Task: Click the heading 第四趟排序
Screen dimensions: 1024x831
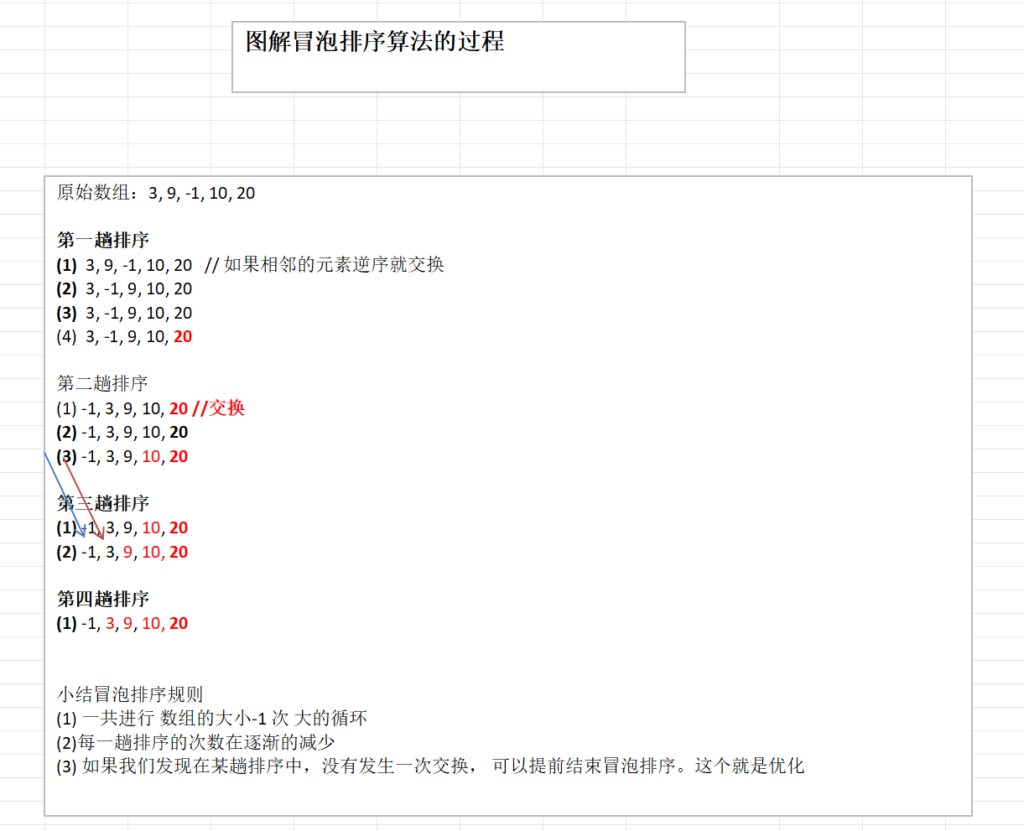Action: 103,598
